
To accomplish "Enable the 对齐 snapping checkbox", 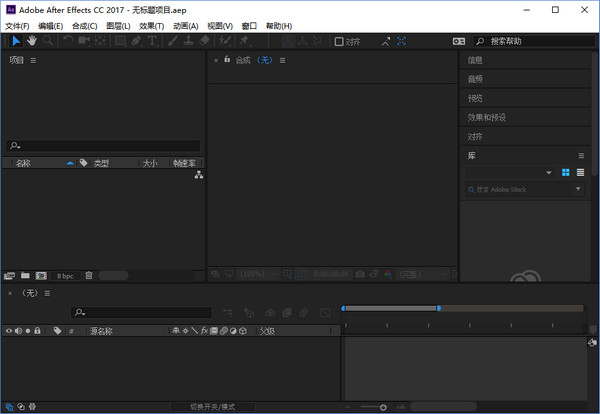I will pyautogui.click(x=340, y=42).
